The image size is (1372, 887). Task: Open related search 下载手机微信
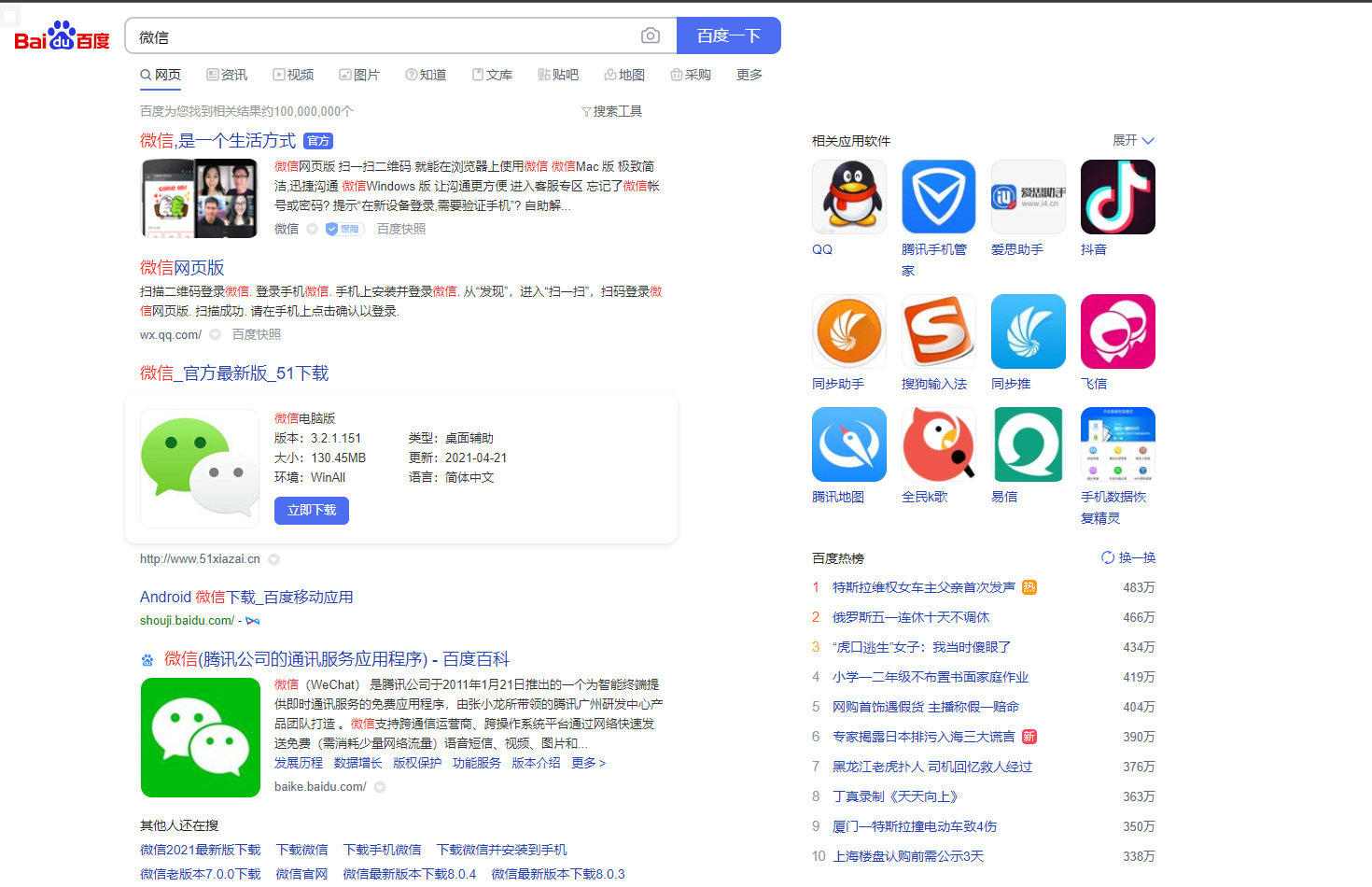coord(382,850)
